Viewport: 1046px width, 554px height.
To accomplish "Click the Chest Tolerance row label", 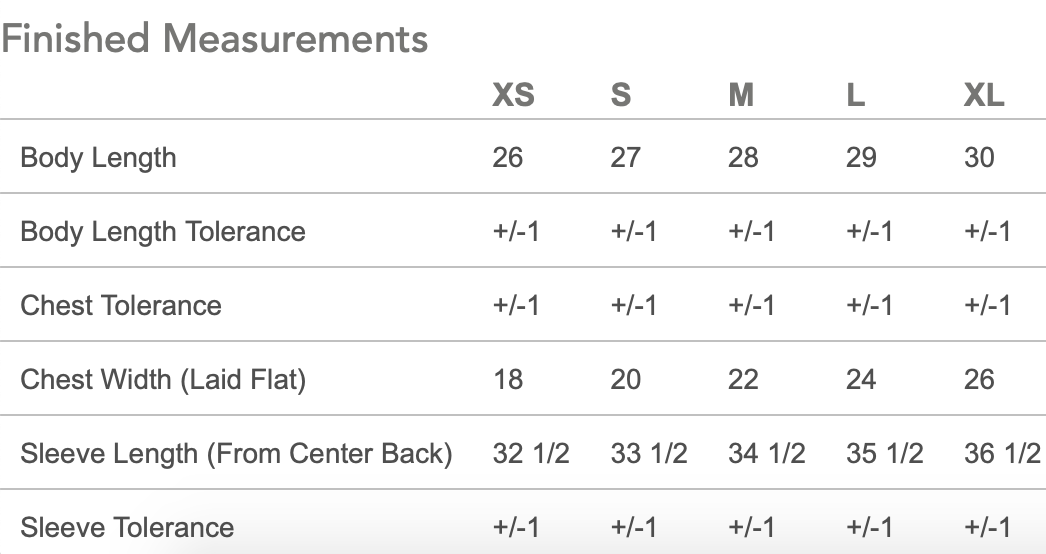I will pyautogui.click(x=121, y=305).
